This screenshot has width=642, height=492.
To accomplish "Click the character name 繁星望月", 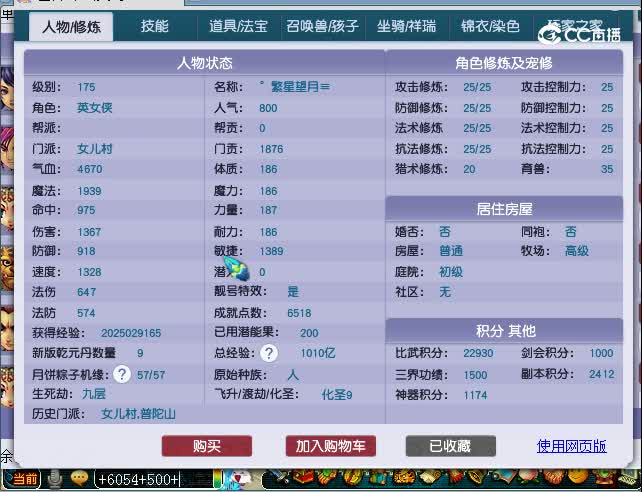I will (x=300, y=87).
